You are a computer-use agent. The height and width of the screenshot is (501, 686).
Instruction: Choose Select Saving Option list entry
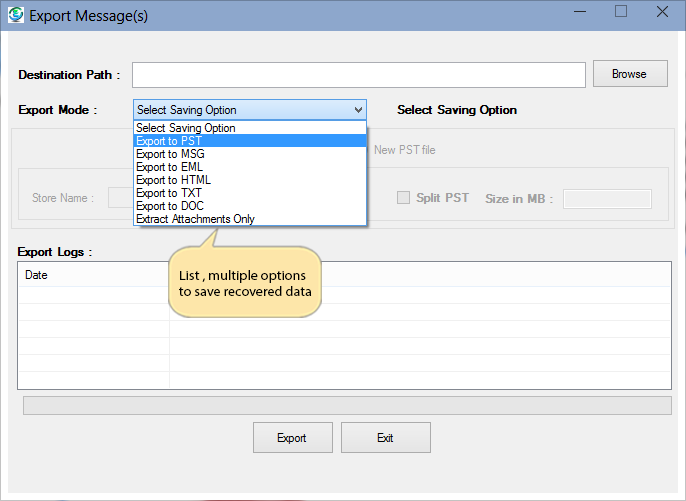pyautogui.click(x=186, y=128)
